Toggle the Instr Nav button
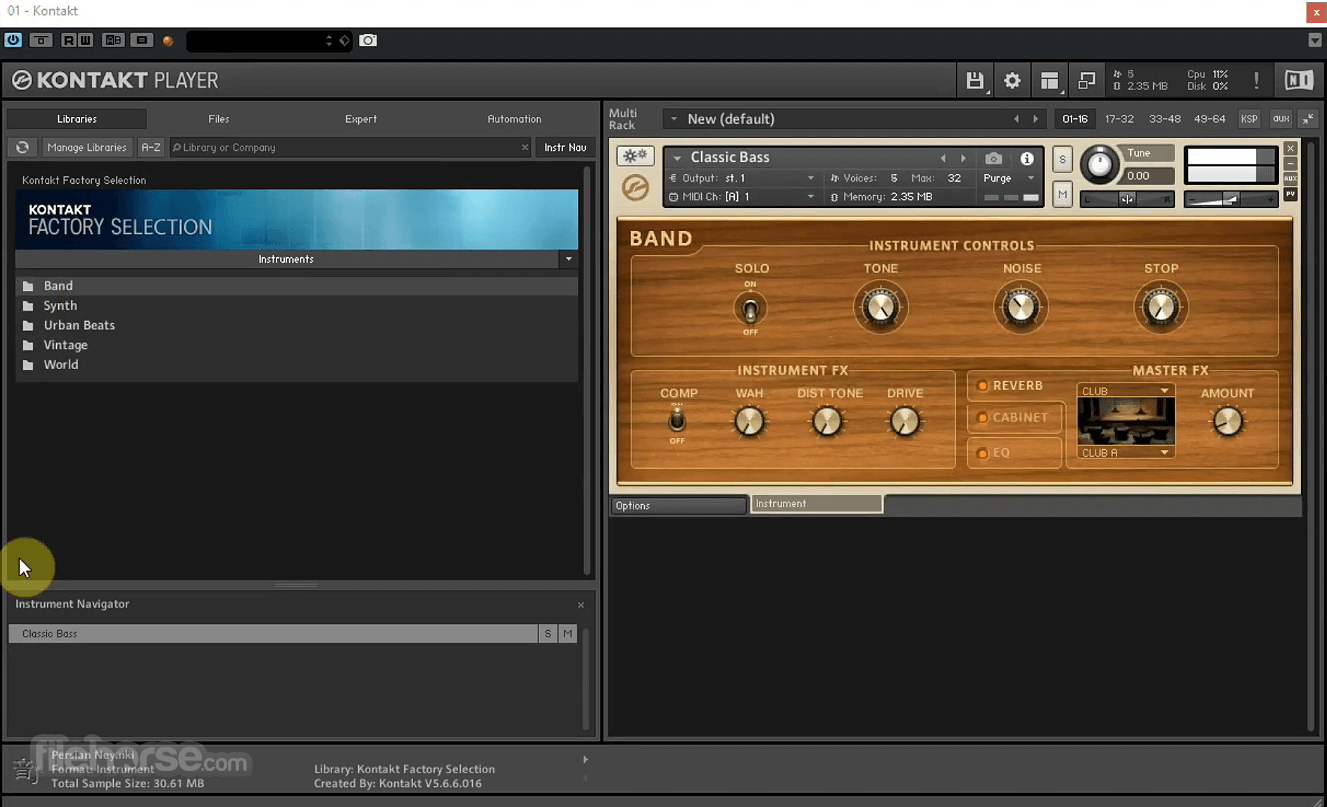 coord(565,147)
